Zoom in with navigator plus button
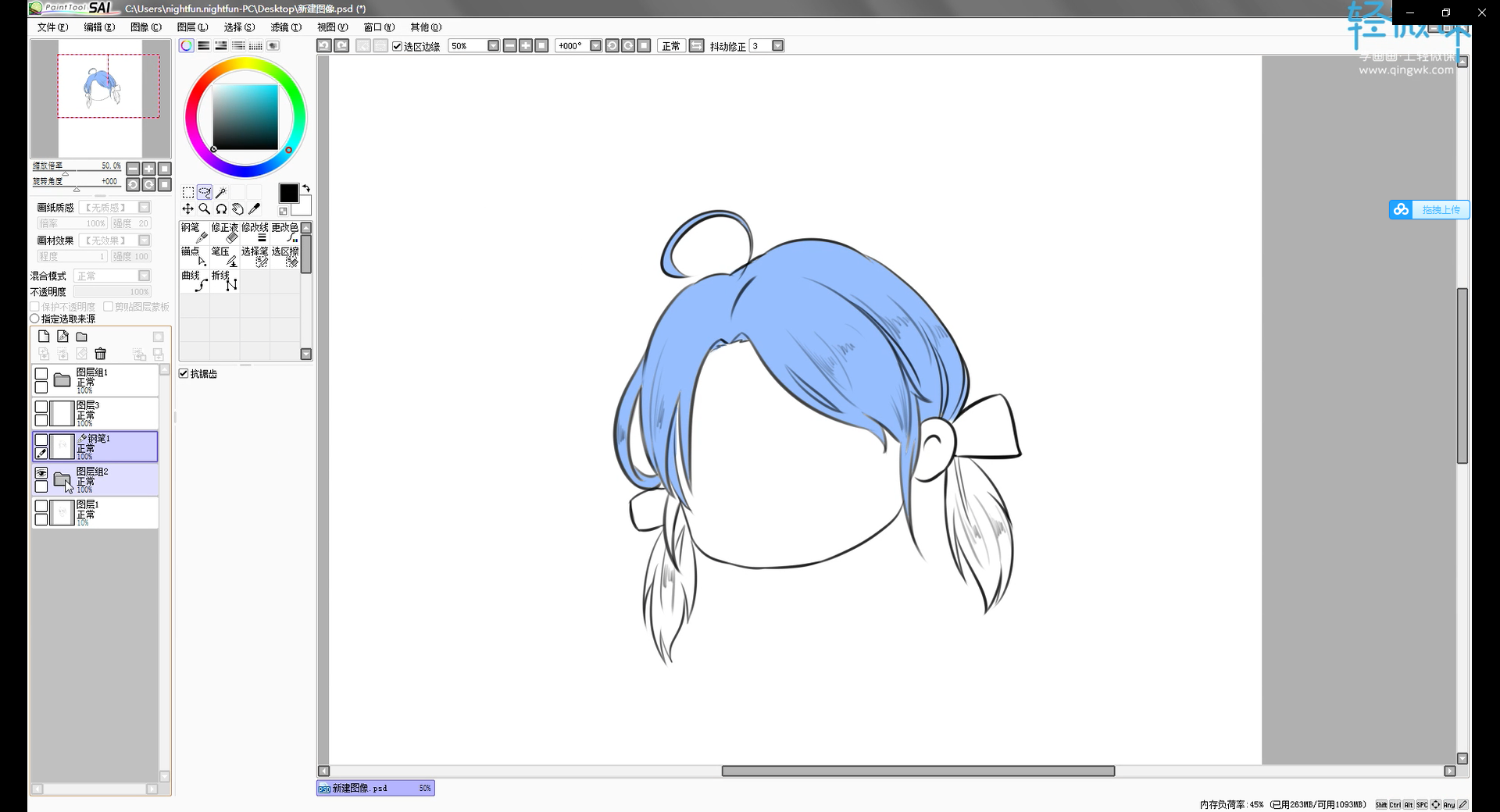 pos(148,169)
